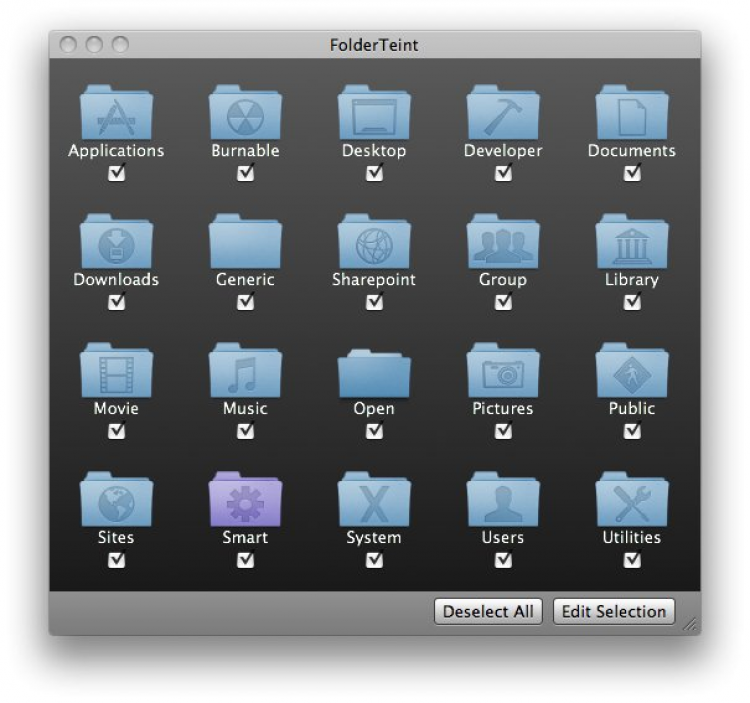Click the Music folder icon
Screen dimensions: 750x703
[245, 370]
